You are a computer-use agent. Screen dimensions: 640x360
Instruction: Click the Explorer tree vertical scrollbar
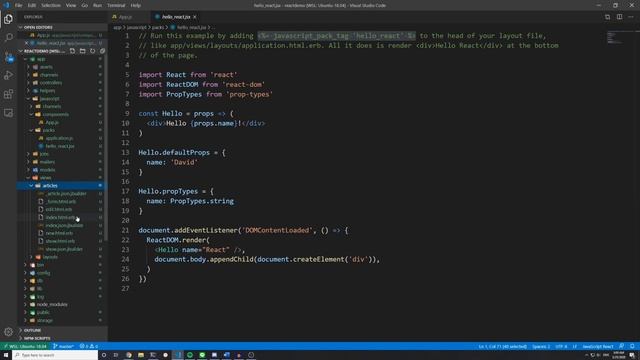click(106, 147)
